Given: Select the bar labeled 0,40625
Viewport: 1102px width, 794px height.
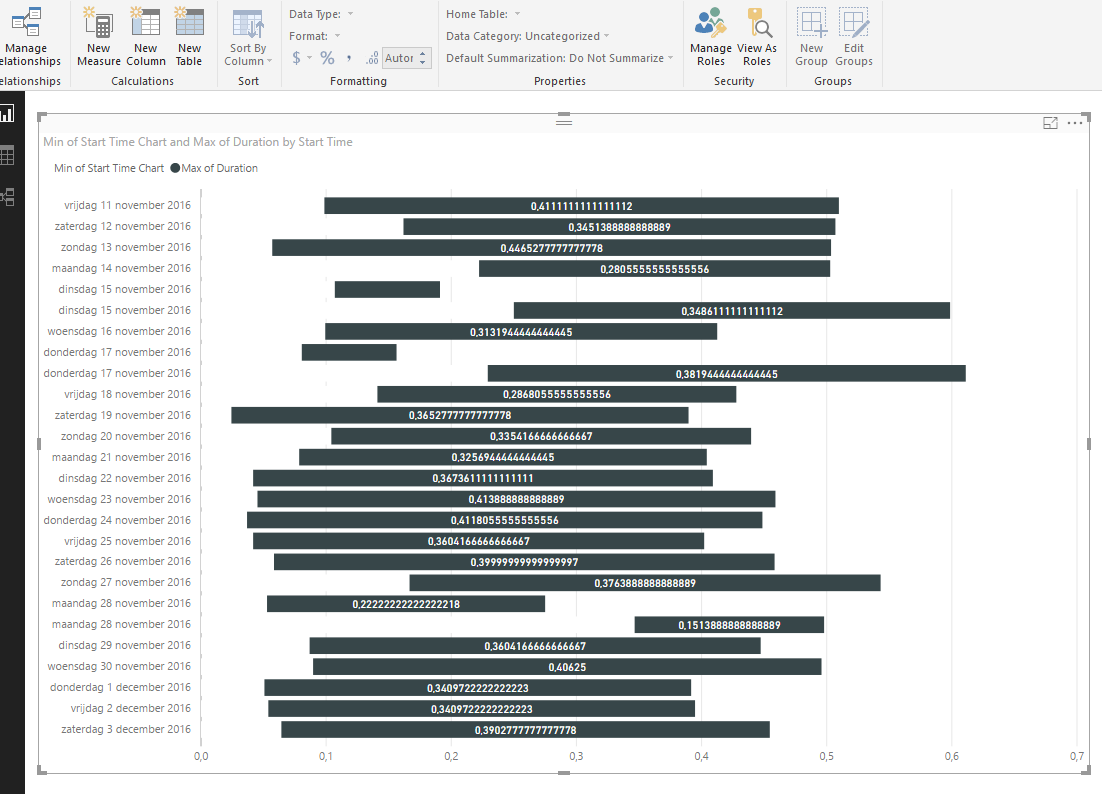Looking at the screenshot, I should point(567,667).
